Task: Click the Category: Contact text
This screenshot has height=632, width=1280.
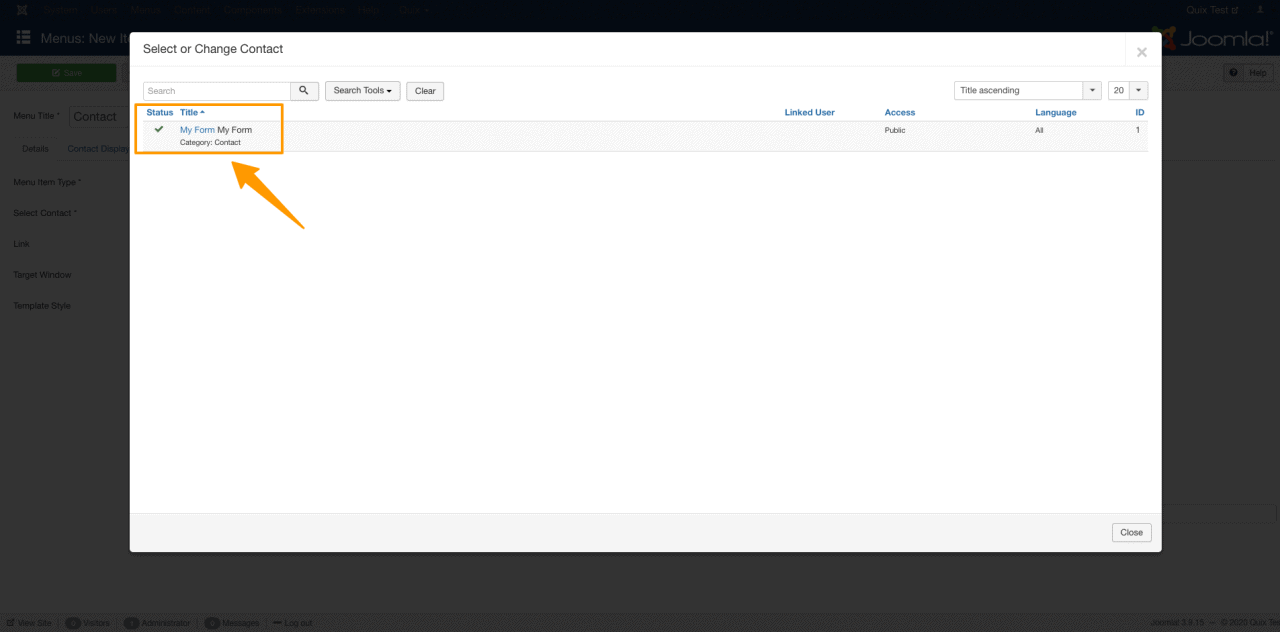Action: tap(210, 142)
